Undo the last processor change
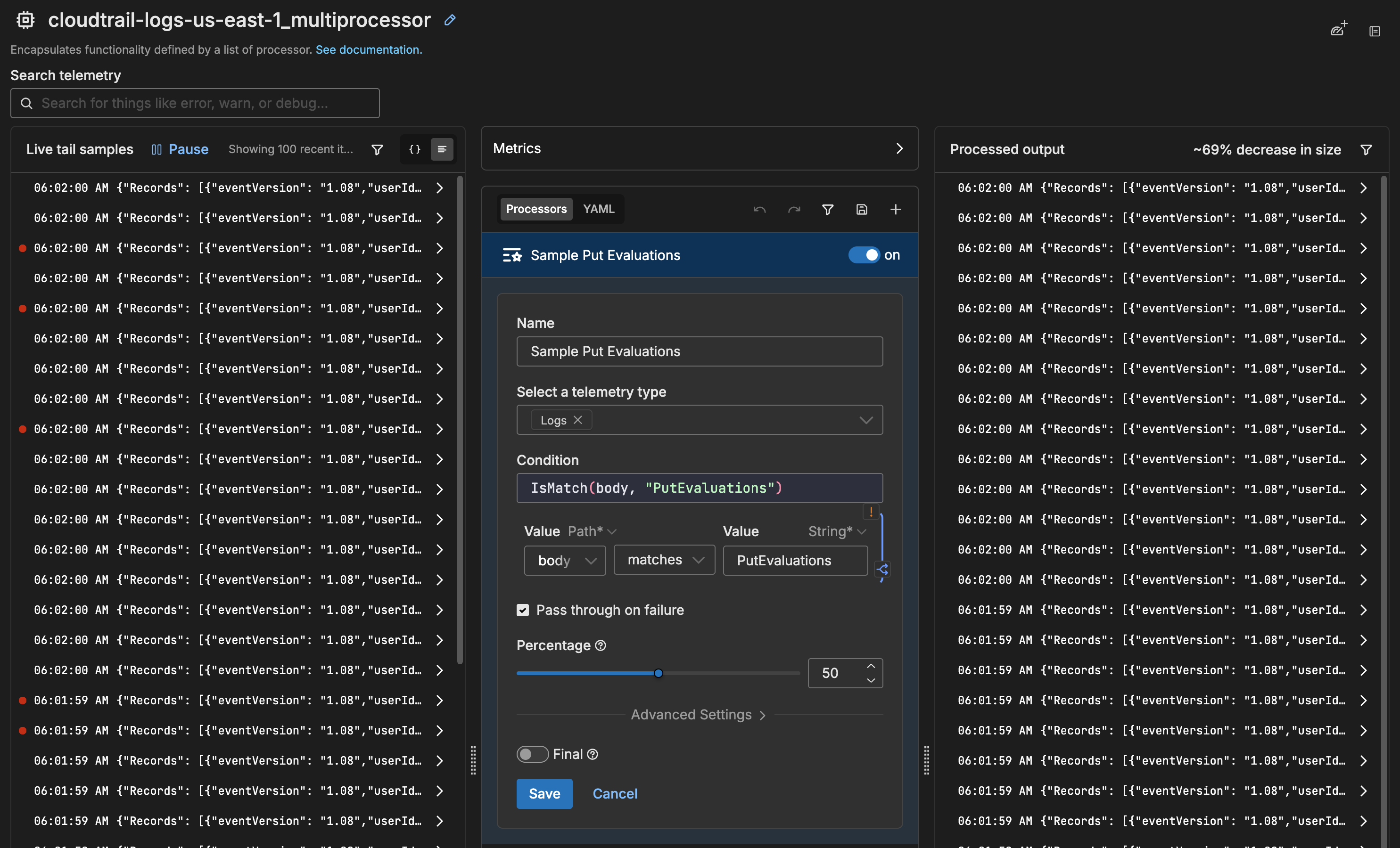The image size is (1400, 848). 760,209
